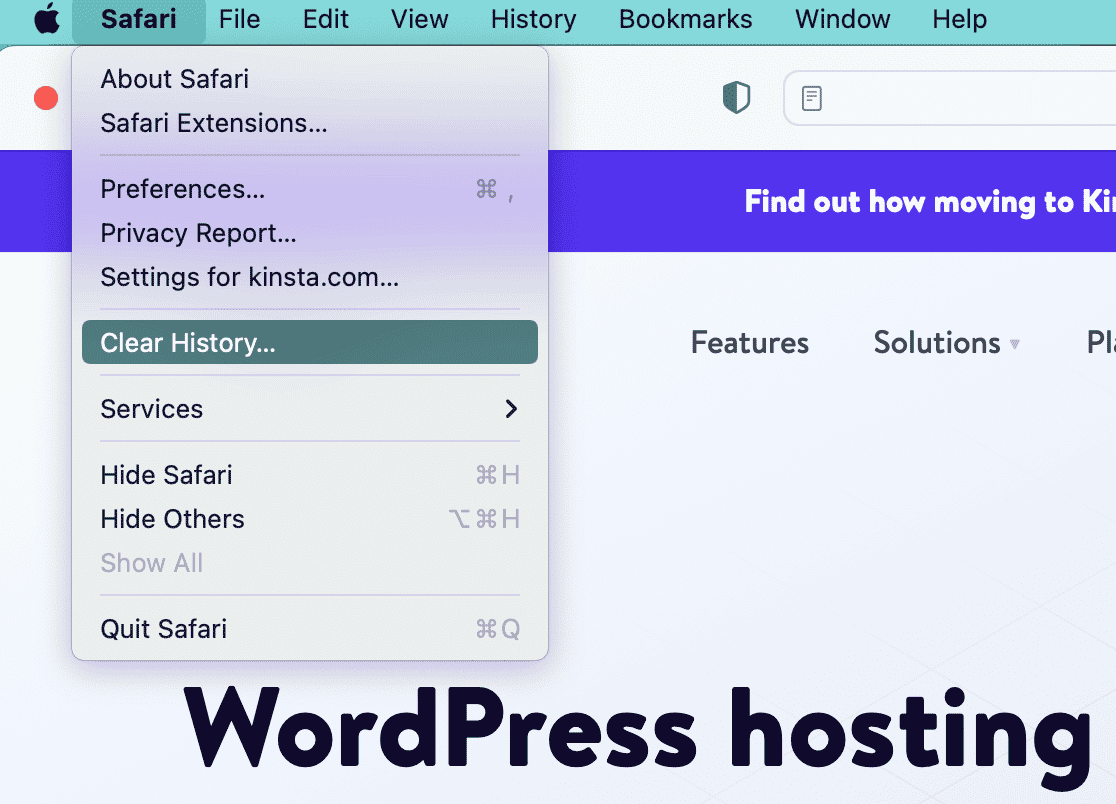Open Settings for kinsta.com…
The image size is (1116, 804).
pos(310,277)
